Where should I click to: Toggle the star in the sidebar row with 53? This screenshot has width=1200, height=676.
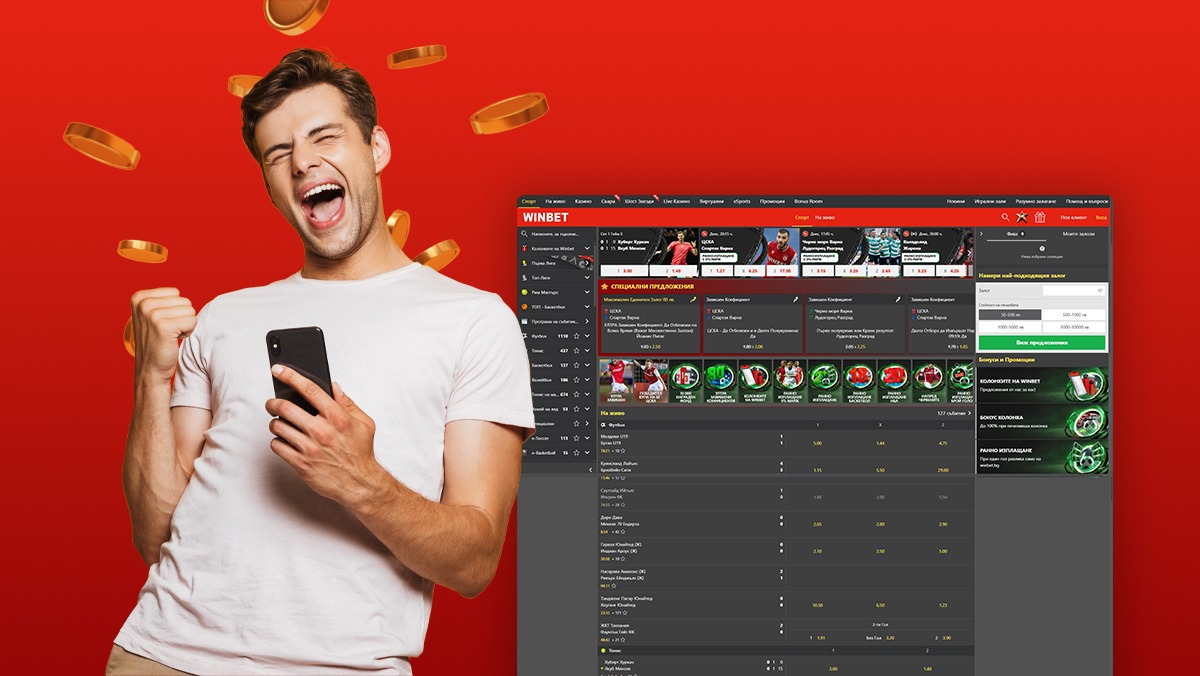[577, 409]
